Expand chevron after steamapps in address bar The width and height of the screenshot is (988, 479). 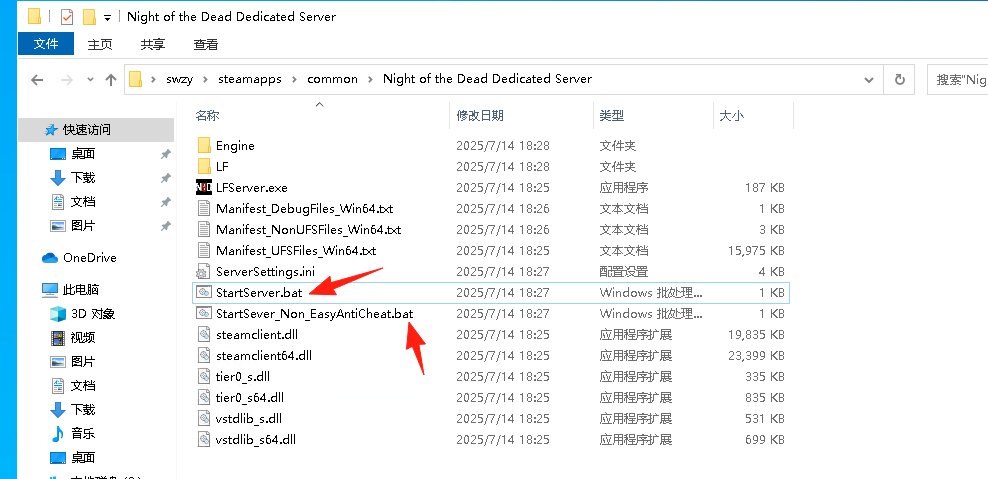[294, 79]
